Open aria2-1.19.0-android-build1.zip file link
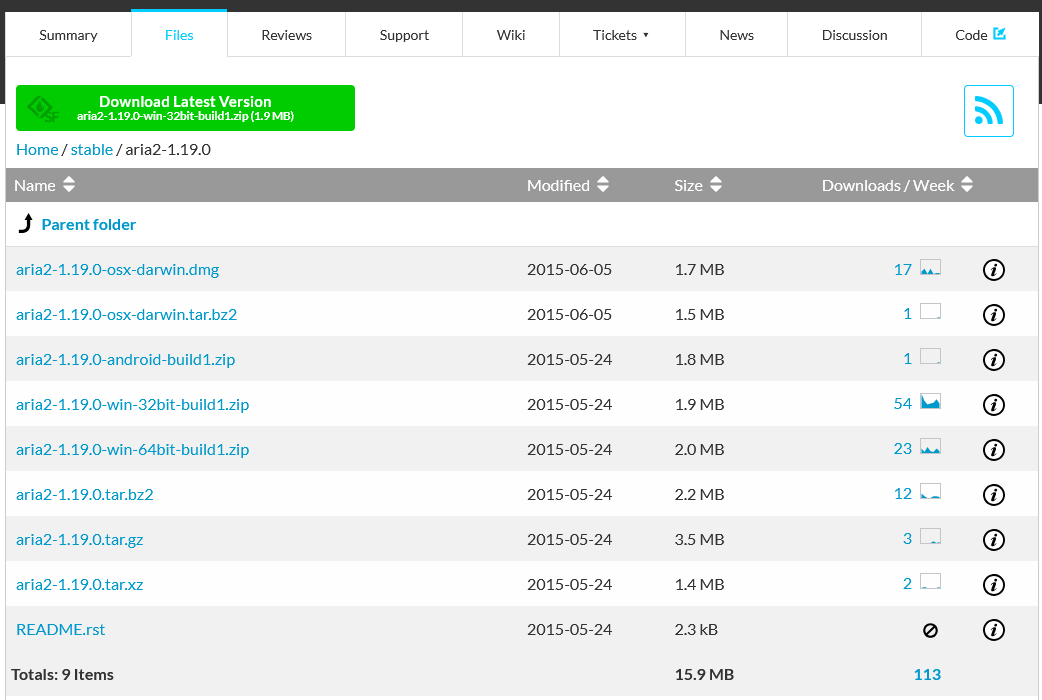Viewport: 1042px width, 700px height. coord(125,359)
